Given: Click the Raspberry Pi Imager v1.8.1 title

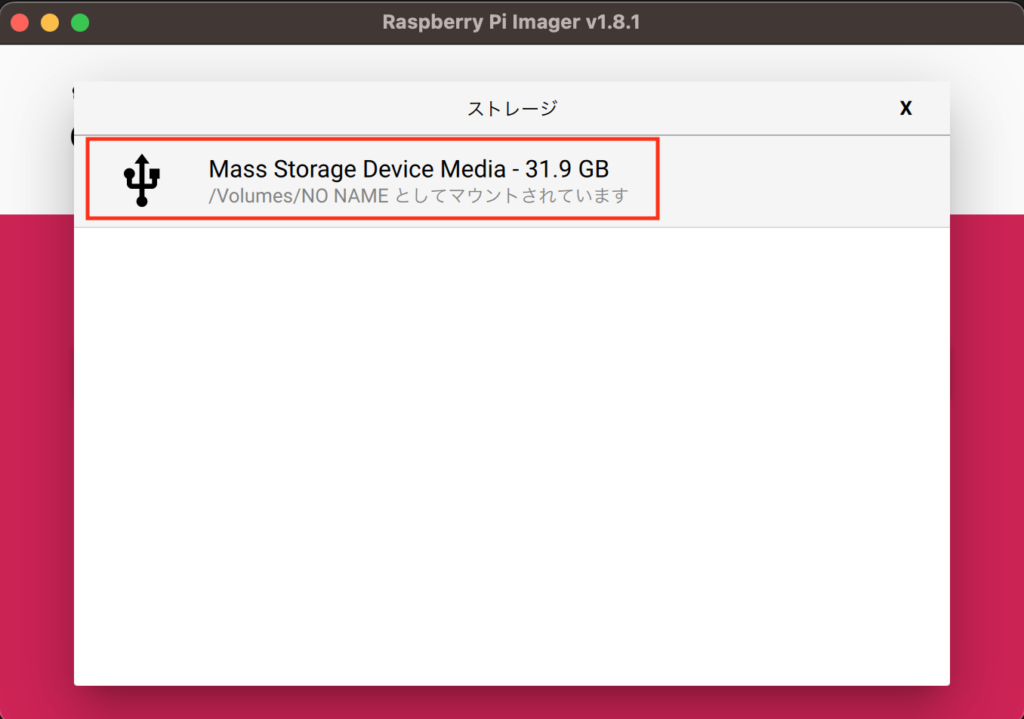Looking at the screenshot, I should (x=511, y=22).
